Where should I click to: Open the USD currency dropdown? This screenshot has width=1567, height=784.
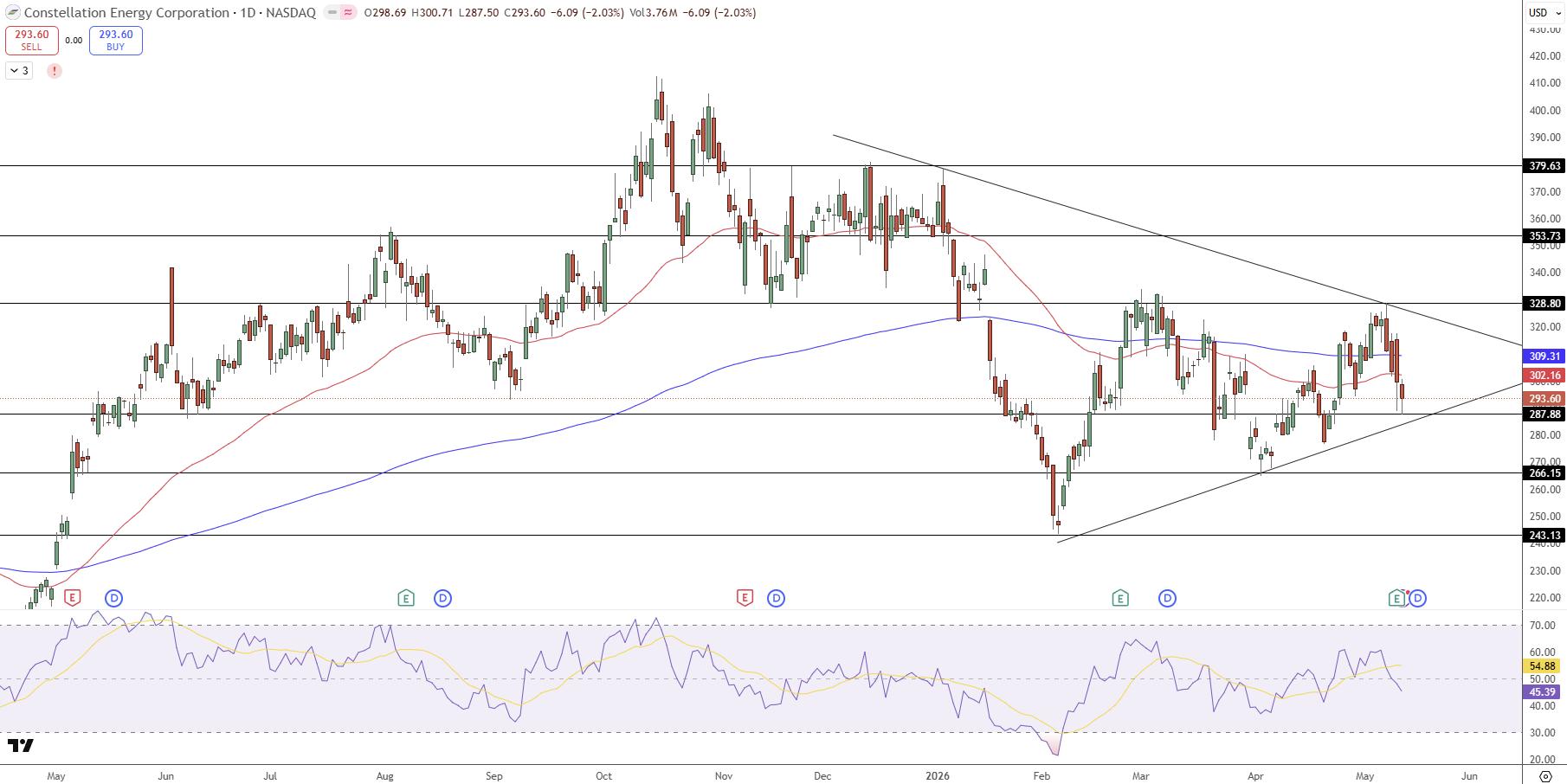(1545, 12)
